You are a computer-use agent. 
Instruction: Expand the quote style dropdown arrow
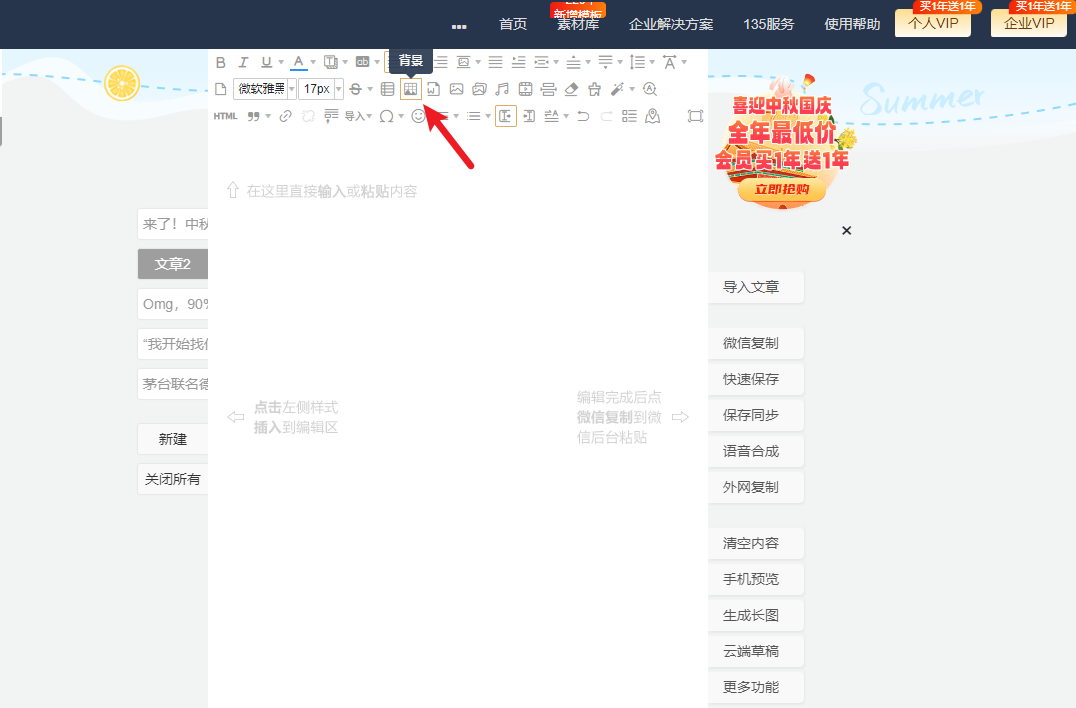(268, 116)
